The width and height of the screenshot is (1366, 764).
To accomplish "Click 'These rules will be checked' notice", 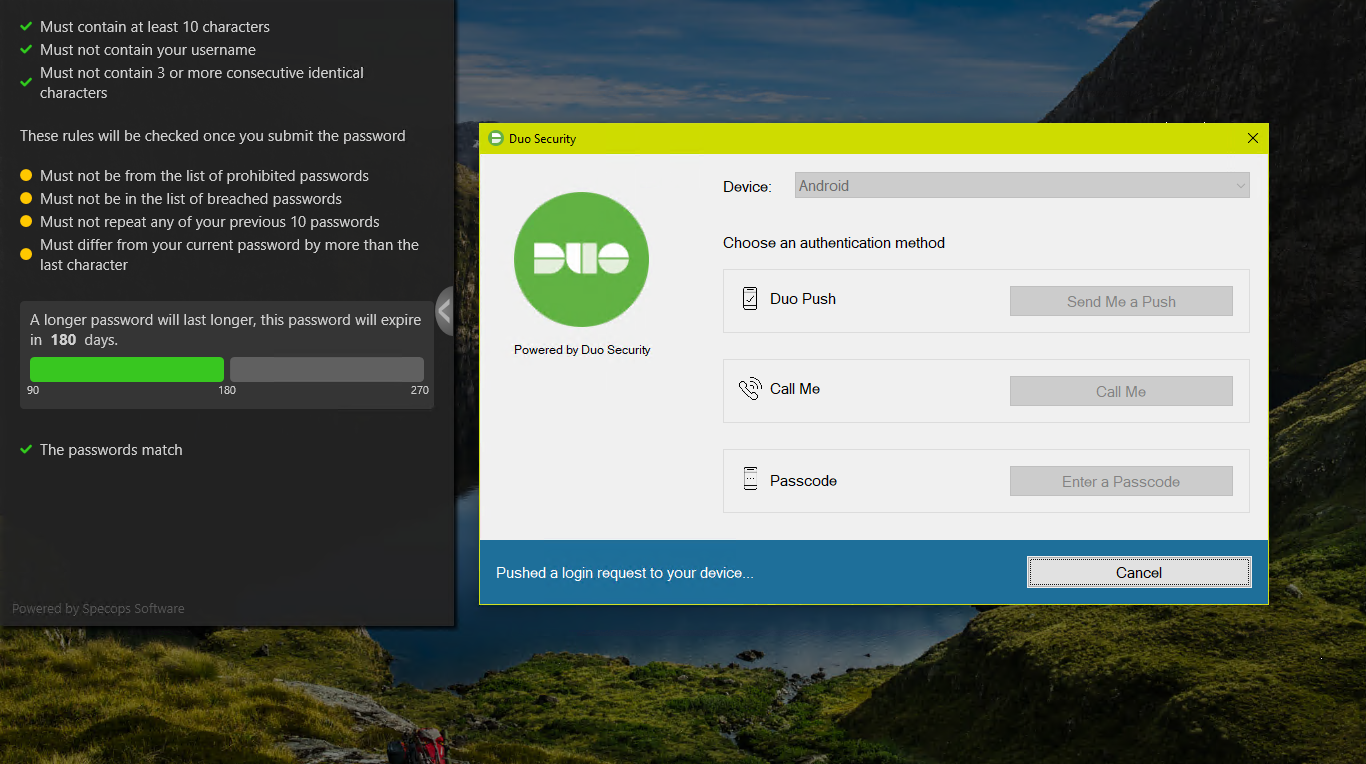I will coord(213,135).
